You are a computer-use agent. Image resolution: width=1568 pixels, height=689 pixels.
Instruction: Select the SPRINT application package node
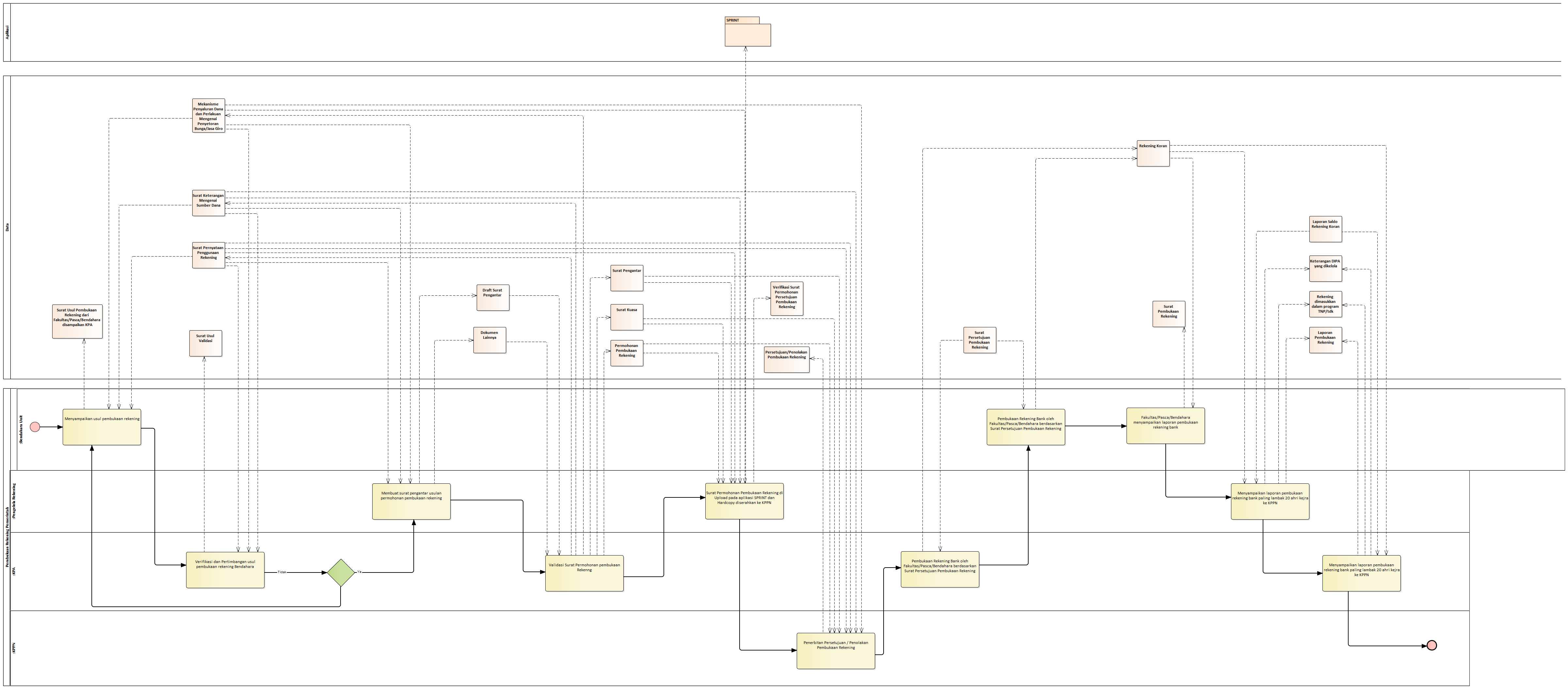[x=747, y=32]
